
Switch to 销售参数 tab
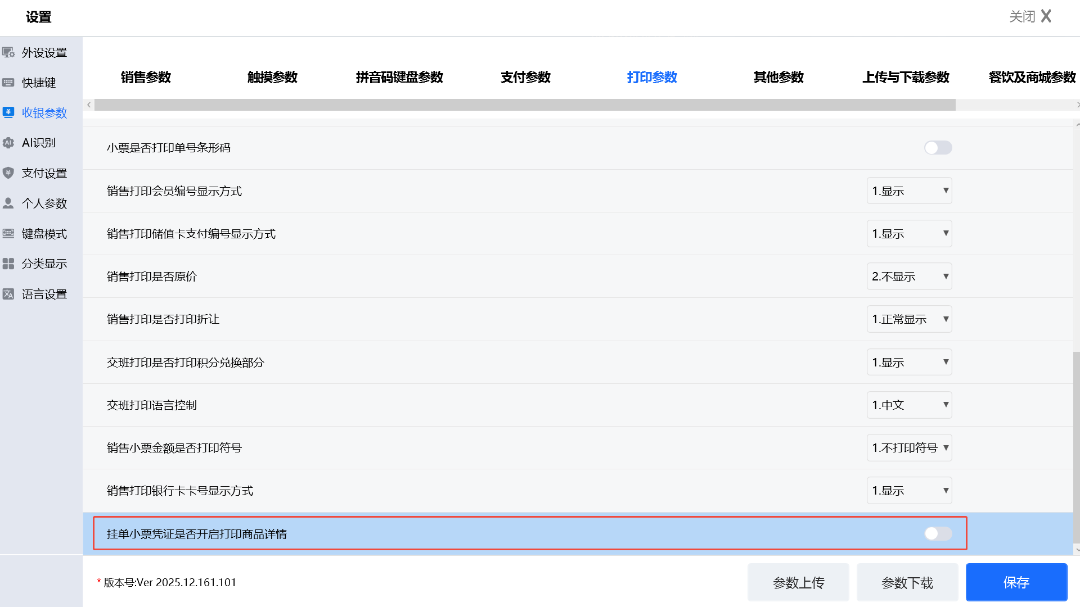coord(146,78)
